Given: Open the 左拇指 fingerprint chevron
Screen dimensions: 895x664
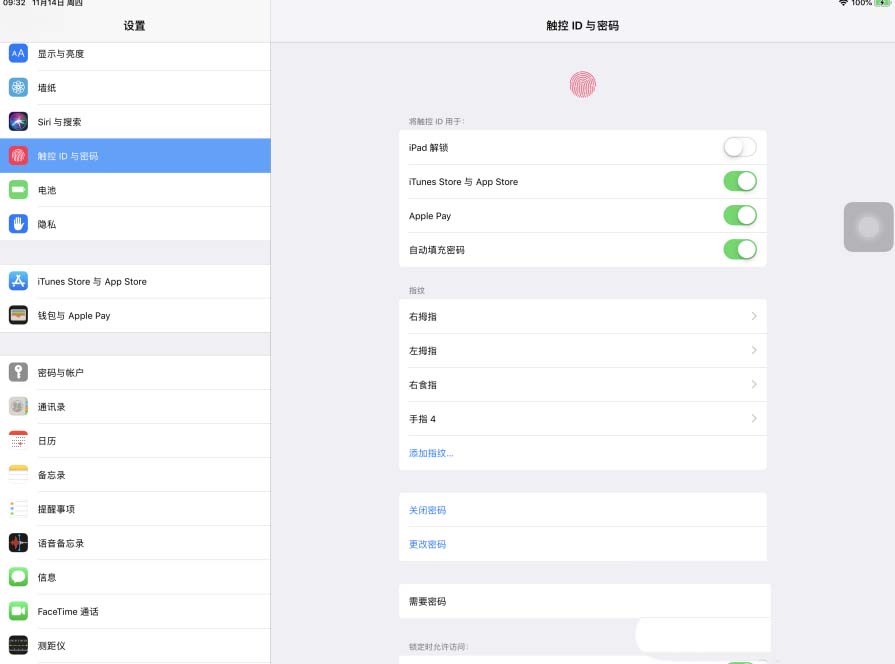Looking at the screenshot, I should (754, 351).
